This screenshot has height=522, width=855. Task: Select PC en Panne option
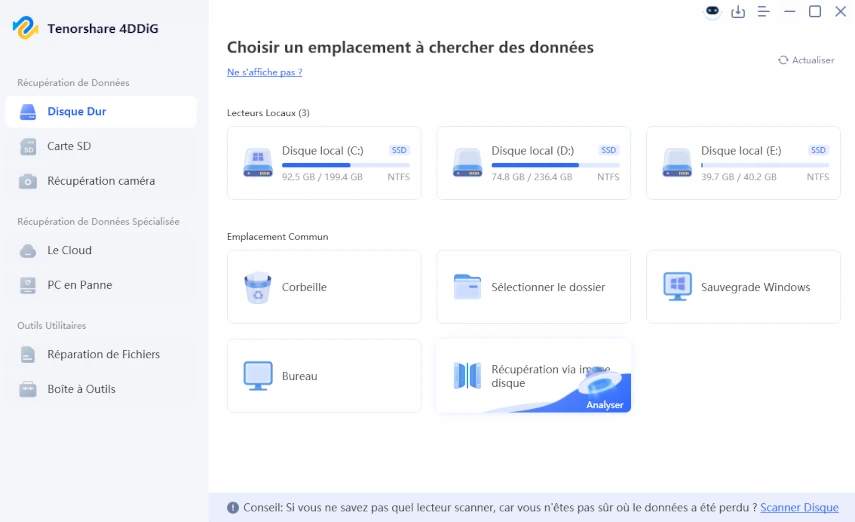click(101, 285)
